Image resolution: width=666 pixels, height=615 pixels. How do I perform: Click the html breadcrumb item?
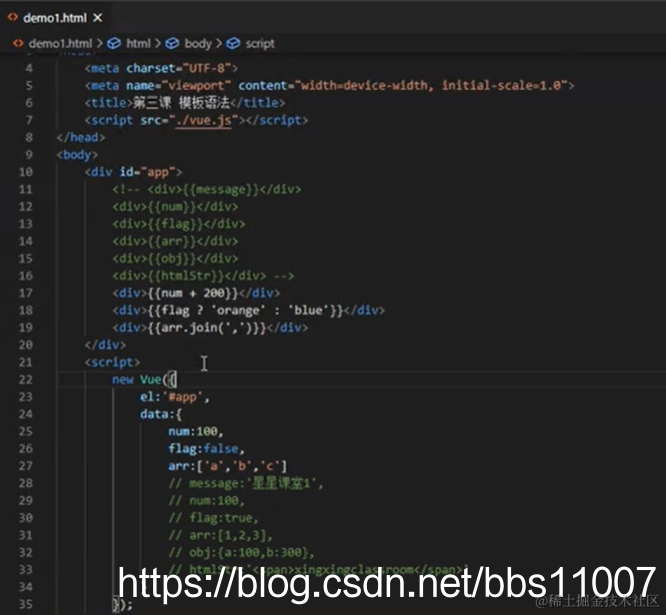click(138, 43)
